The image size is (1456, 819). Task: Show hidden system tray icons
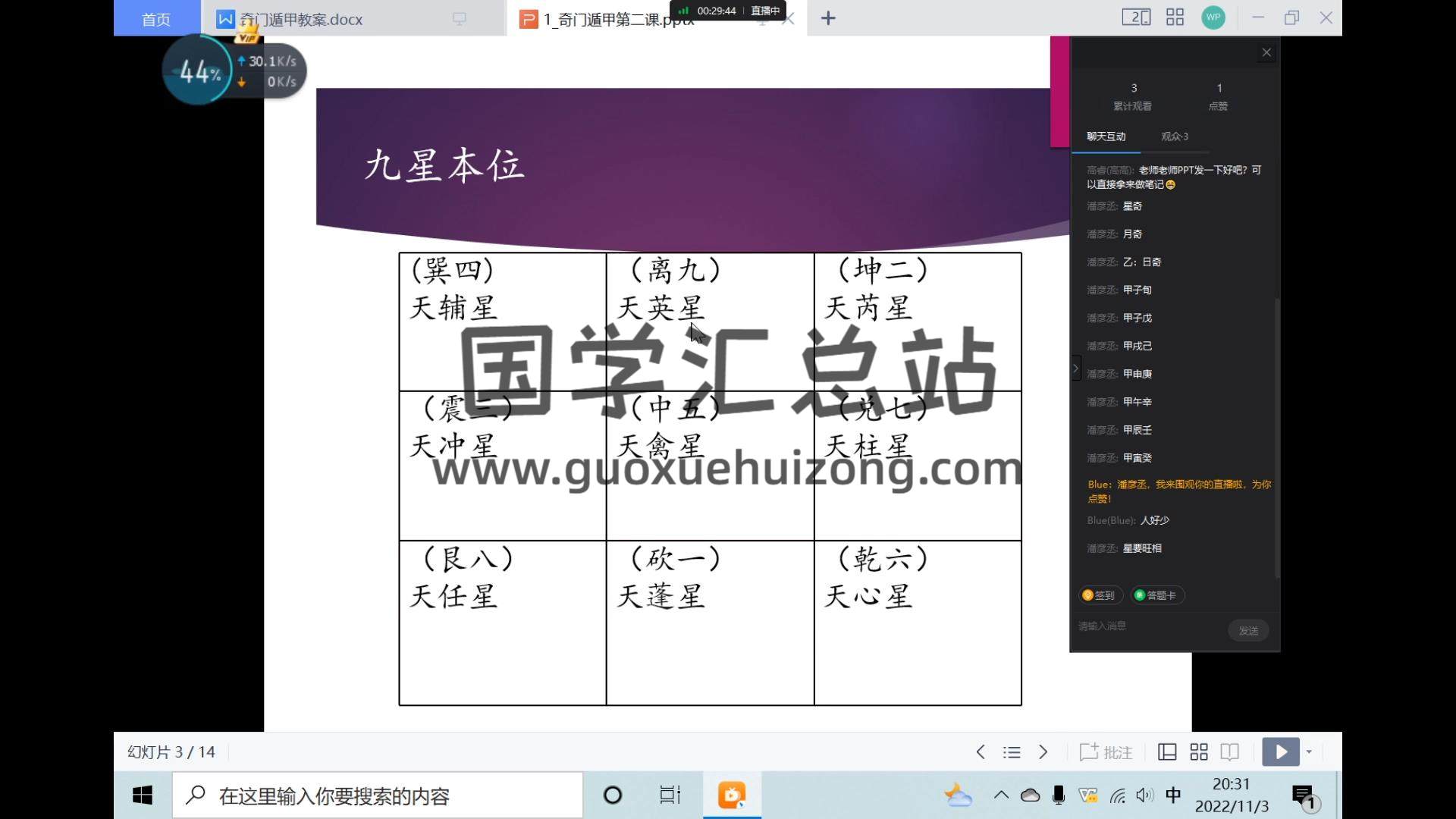(x=1001, y=795)
